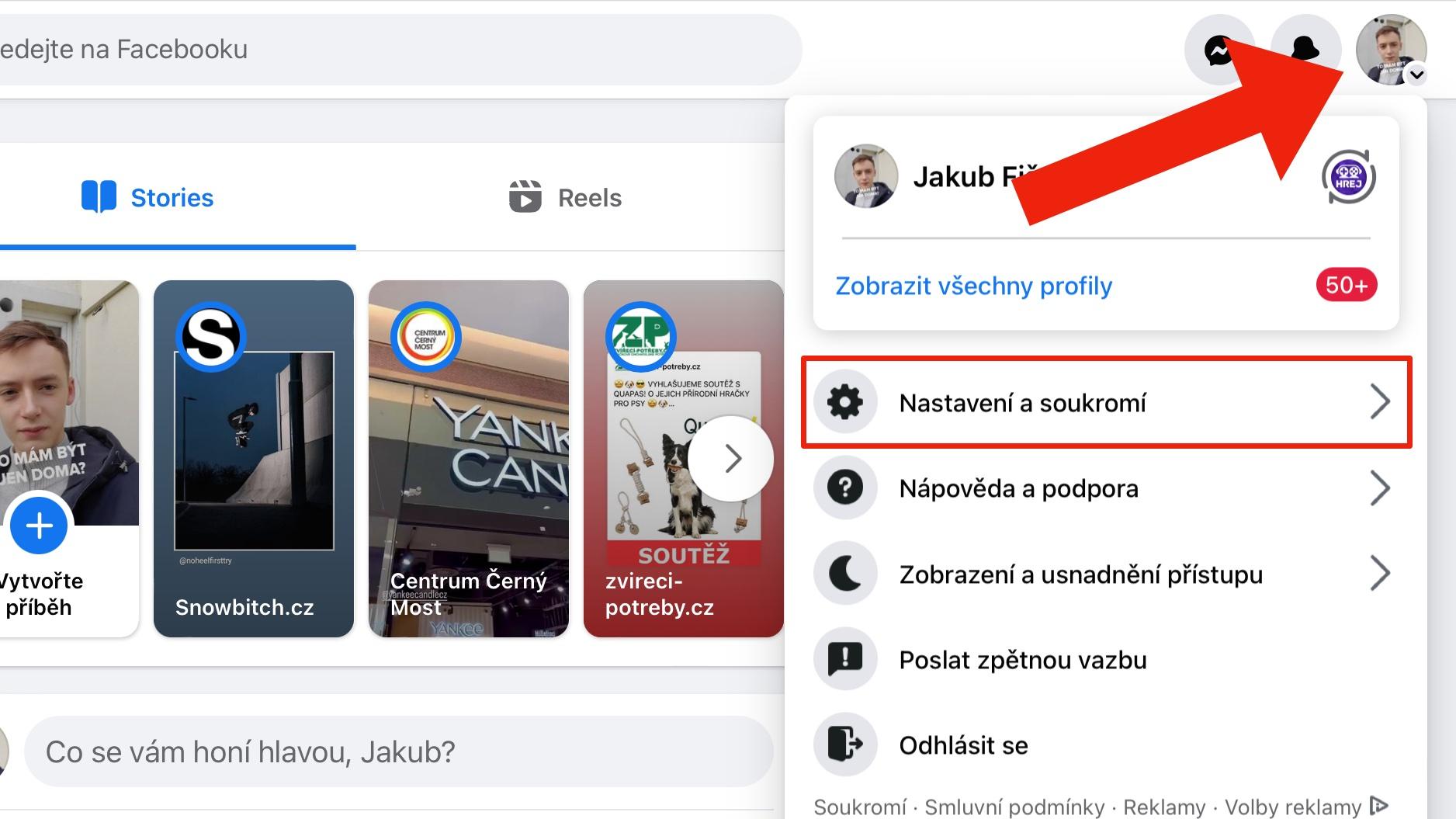Open the notifications bell
Image resolution: width=1456 pixels, height=819 pixels.
1305,50
